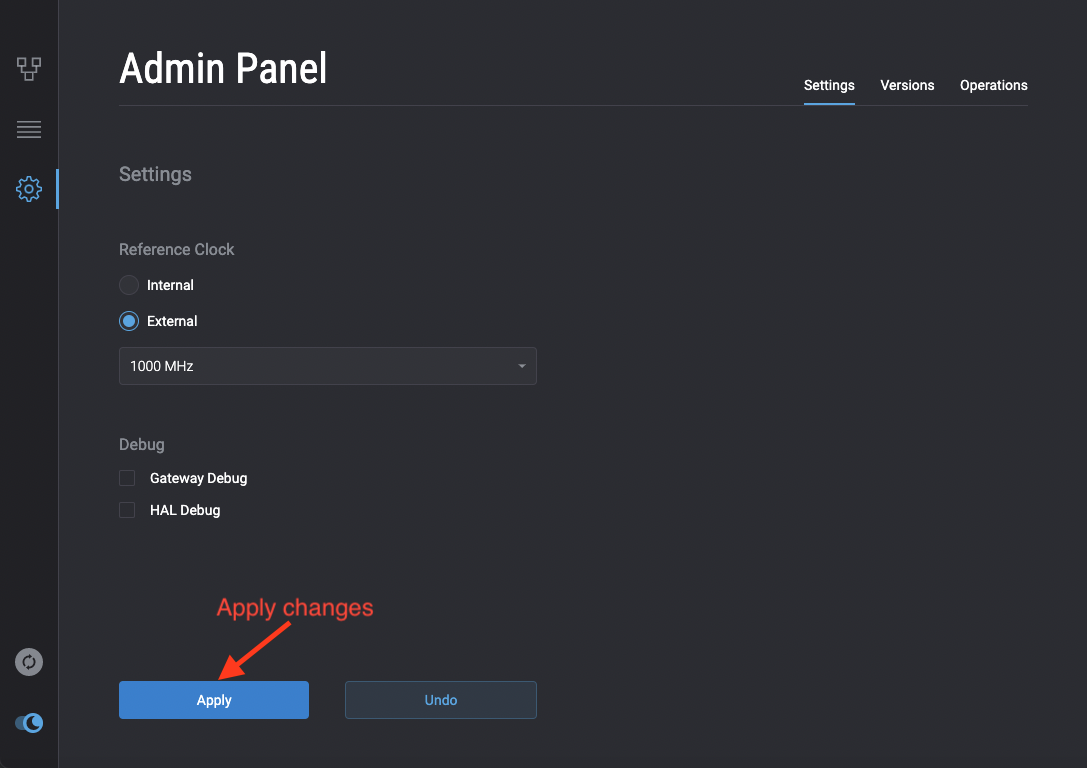Click the settings gear icon in sidebar
This screenshot has width=1087, height=768.
[x=29, y=188]
